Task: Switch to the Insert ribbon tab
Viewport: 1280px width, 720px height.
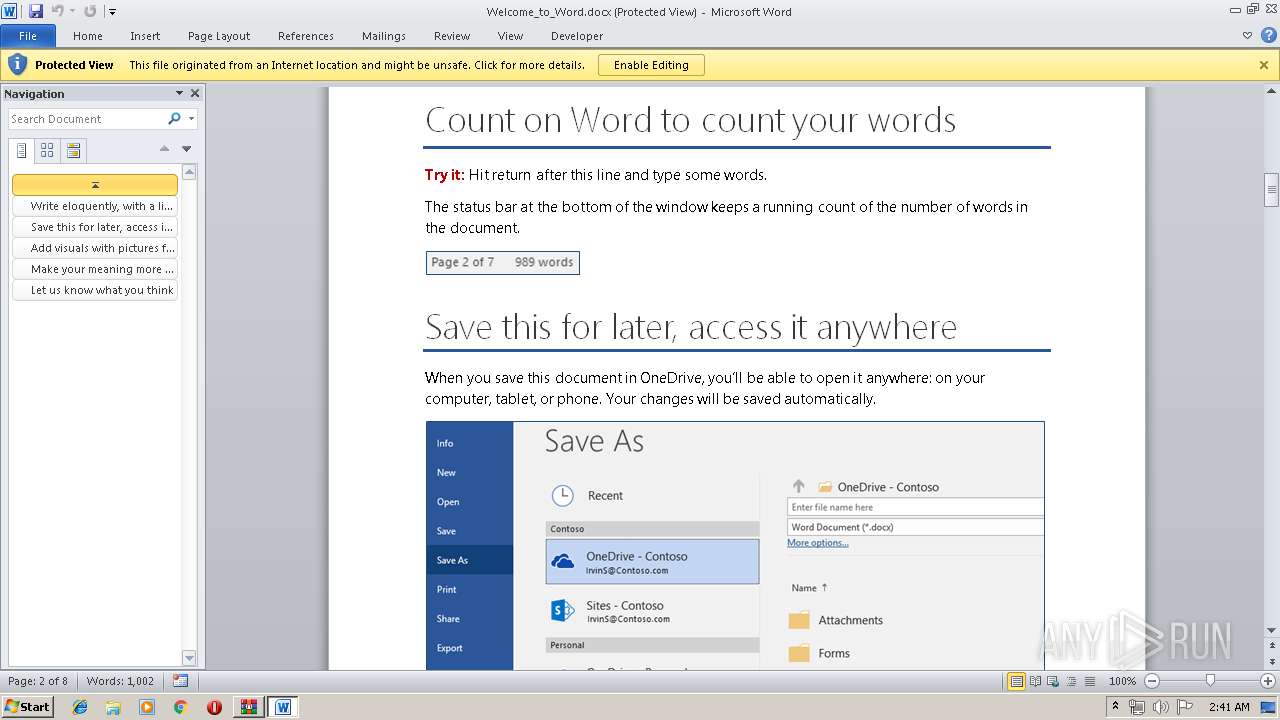Action: 145,36
